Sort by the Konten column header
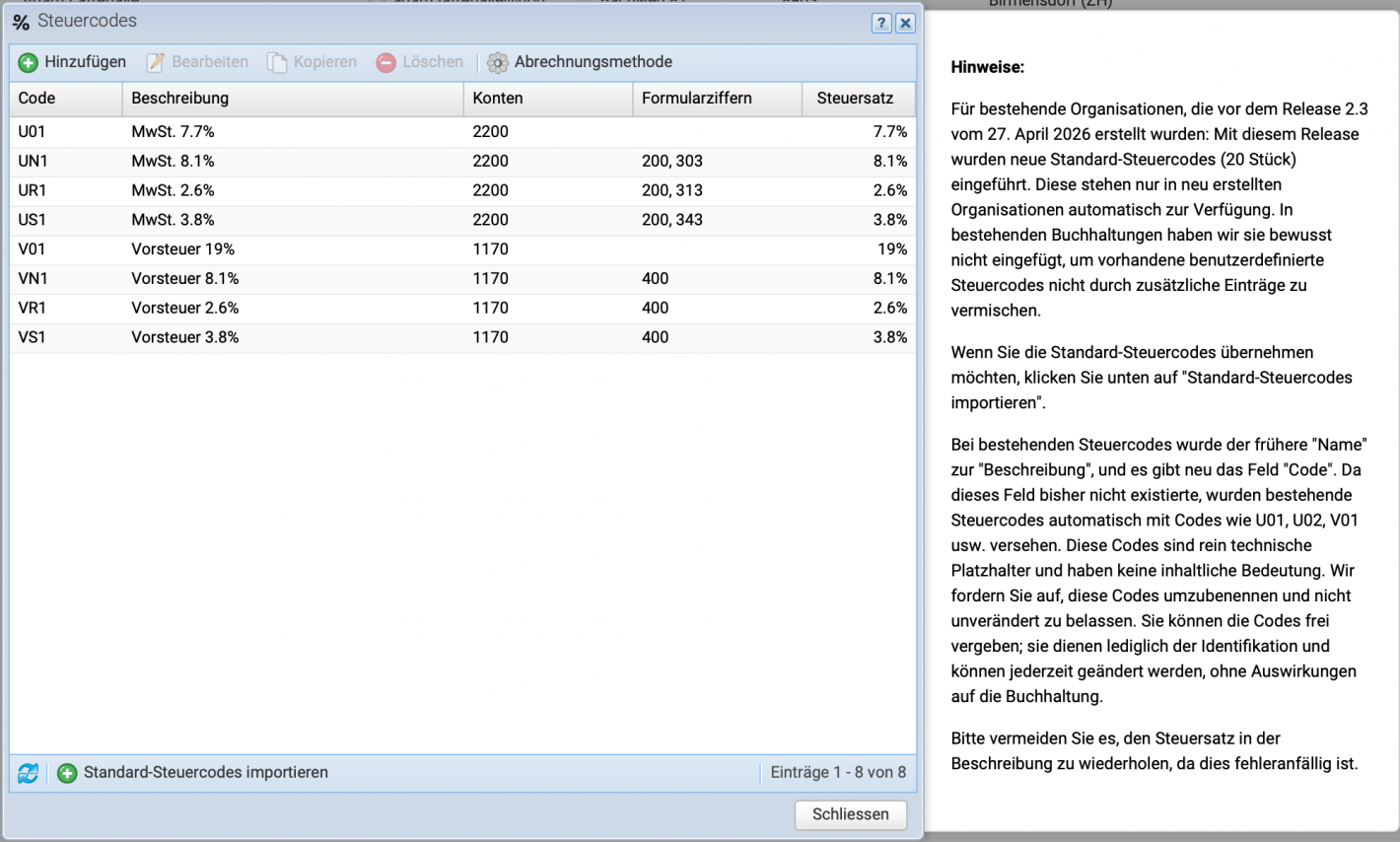This screenshot has width=1400, height=842. click(x=548, y=99)
